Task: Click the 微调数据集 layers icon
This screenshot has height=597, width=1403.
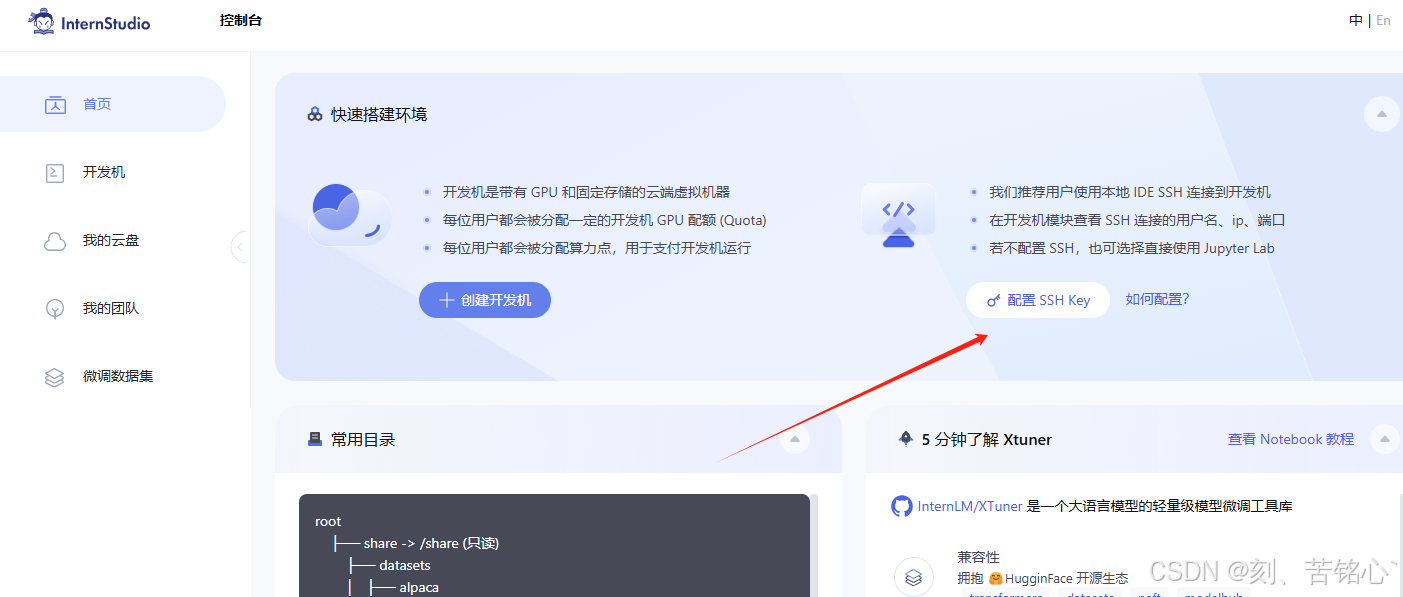Action: click(55, 377)
